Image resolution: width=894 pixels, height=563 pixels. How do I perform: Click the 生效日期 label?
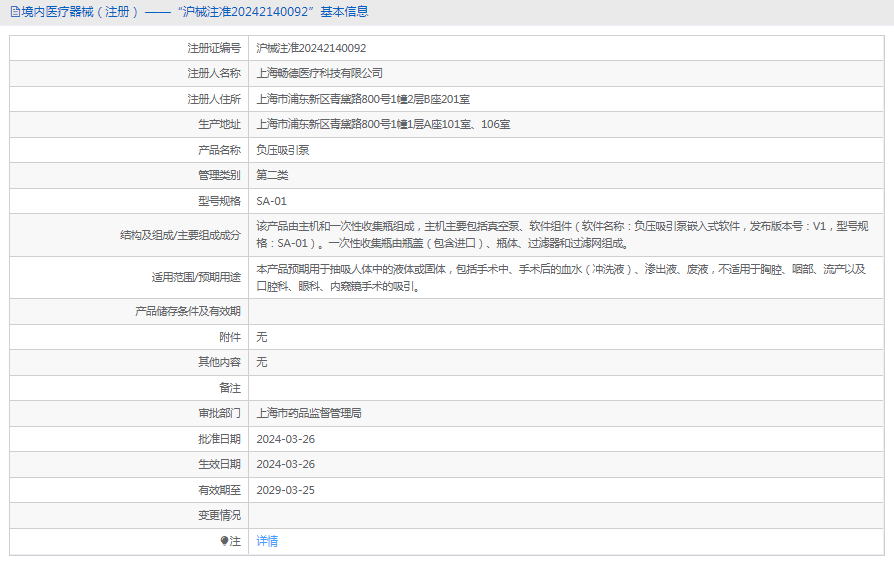pyautogui.click(x=219, y=464)
